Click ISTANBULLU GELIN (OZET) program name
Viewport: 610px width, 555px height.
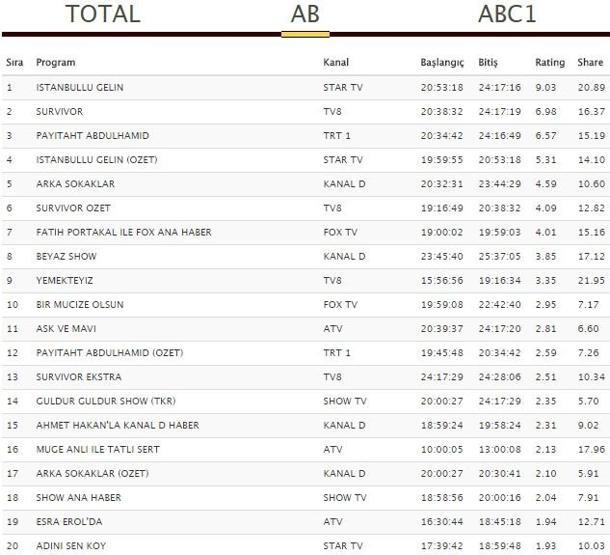[97, 160]
